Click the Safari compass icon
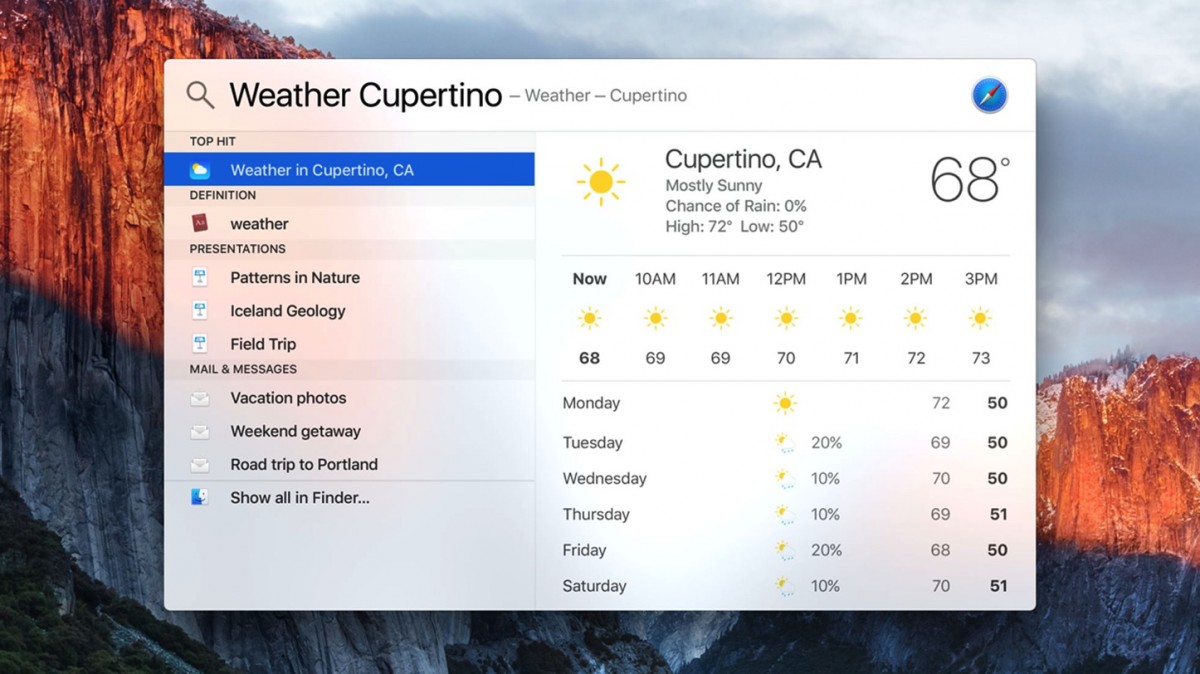The height and width of the screenshot is (674, 1200). click(x=989, y=96)
